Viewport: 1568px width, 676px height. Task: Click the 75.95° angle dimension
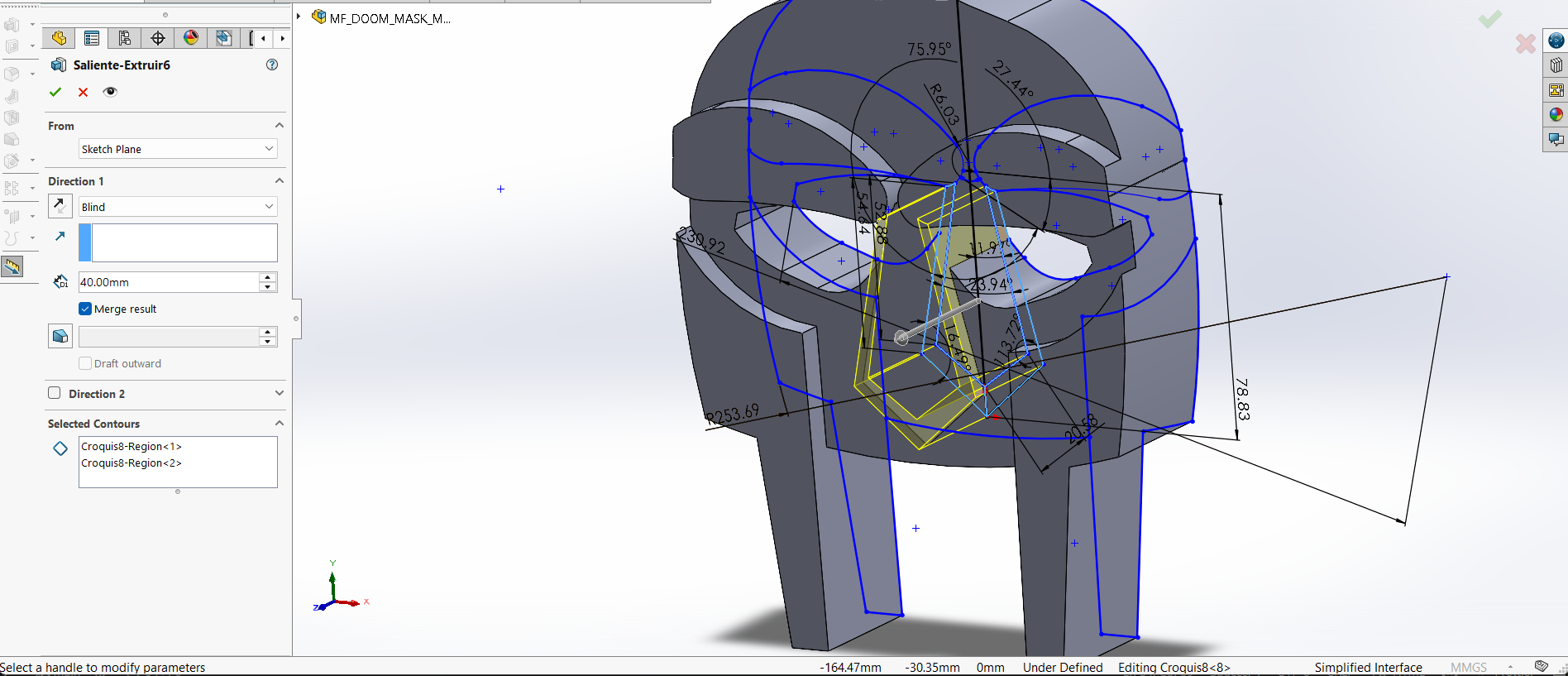930,50
